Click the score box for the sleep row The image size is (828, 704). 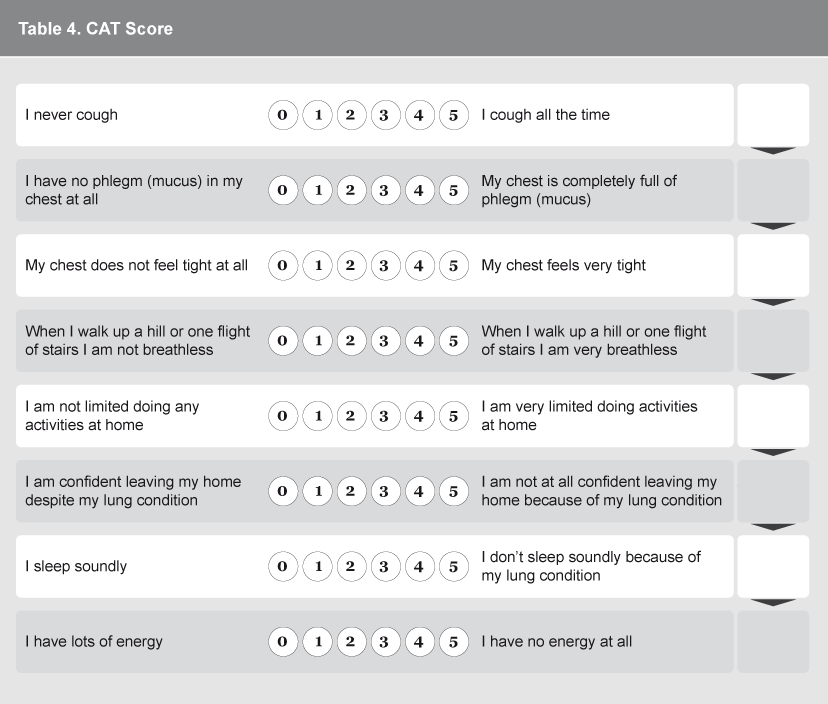772,567
